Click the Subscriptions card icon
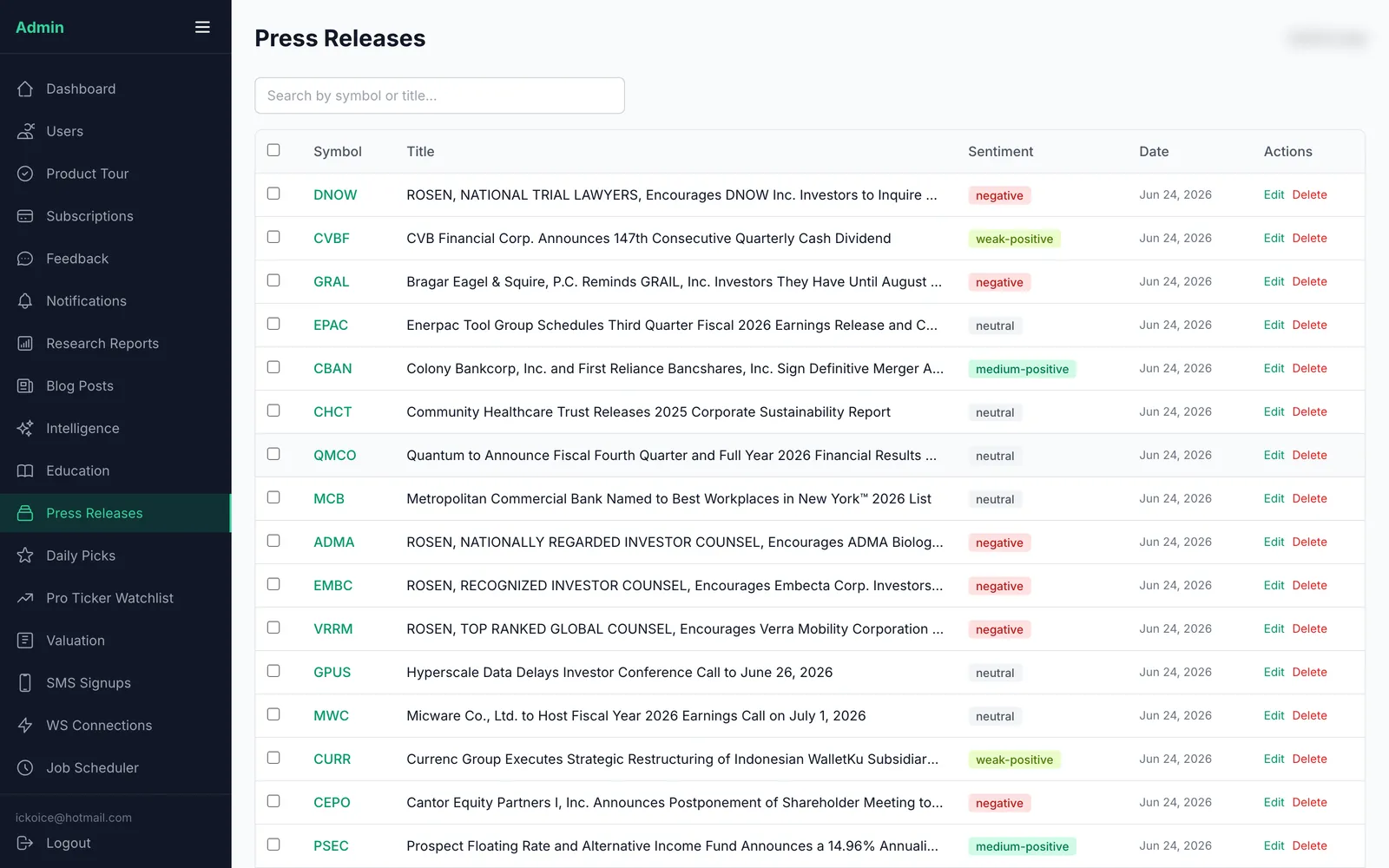Viewport: 1389px width, 868px height. pos(25,216)
